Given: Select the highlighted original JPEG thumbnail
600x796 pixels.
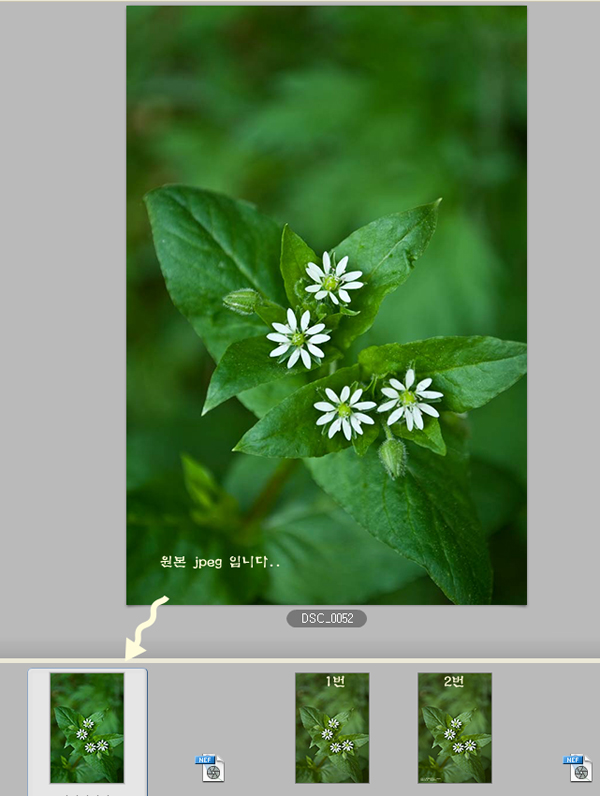Looking at the screenshot, I should click(87, 727).
